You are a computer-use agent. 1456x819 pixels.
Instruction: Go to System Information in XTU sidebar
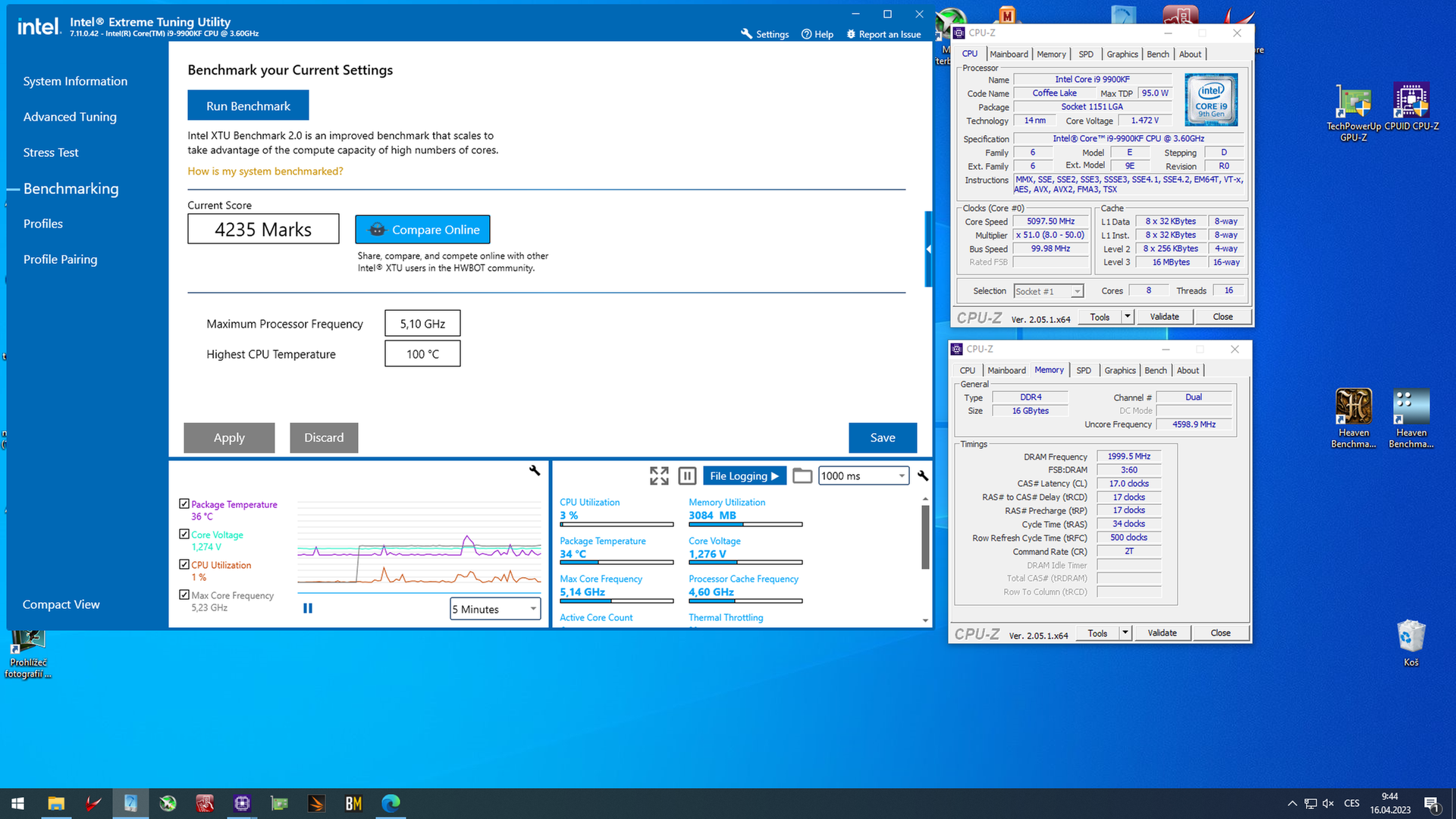[75, 81]
